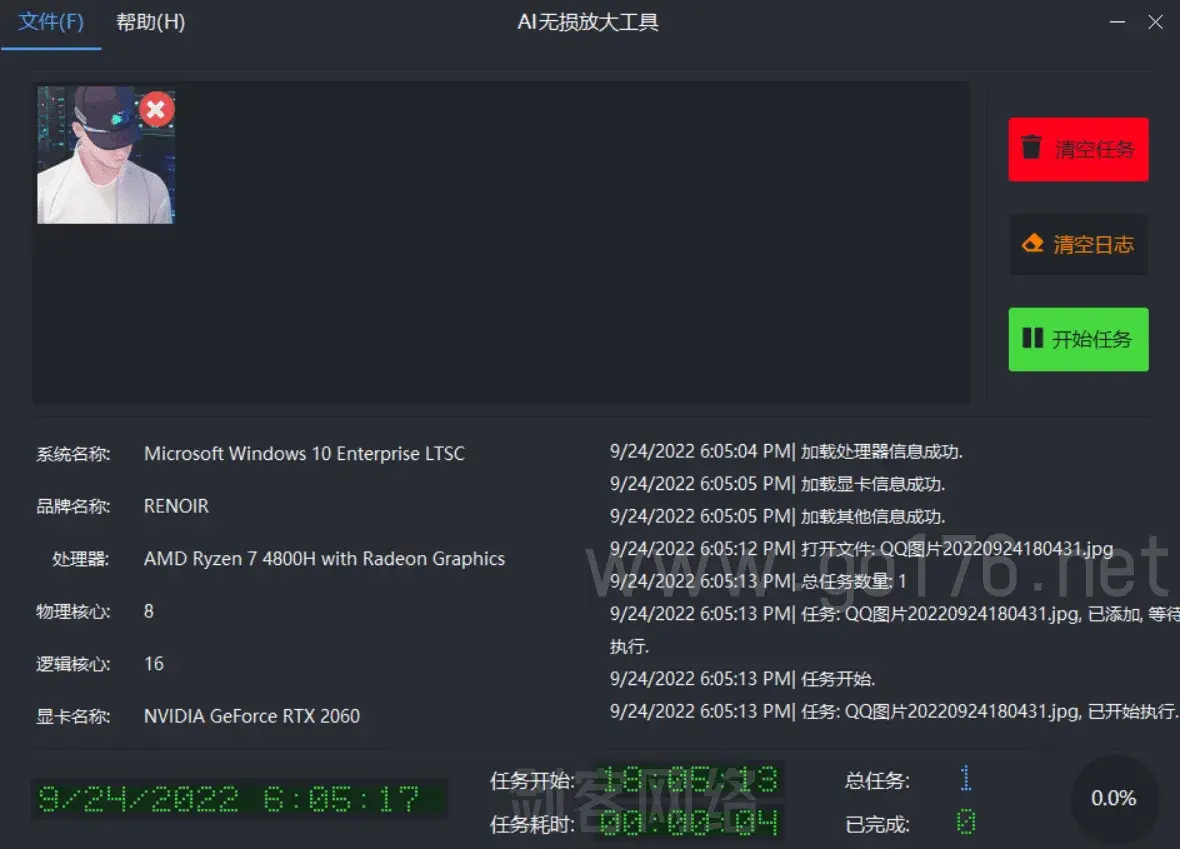Click log line 总任务数量: 1
1180x849 pixels.
tap(758, 581)
